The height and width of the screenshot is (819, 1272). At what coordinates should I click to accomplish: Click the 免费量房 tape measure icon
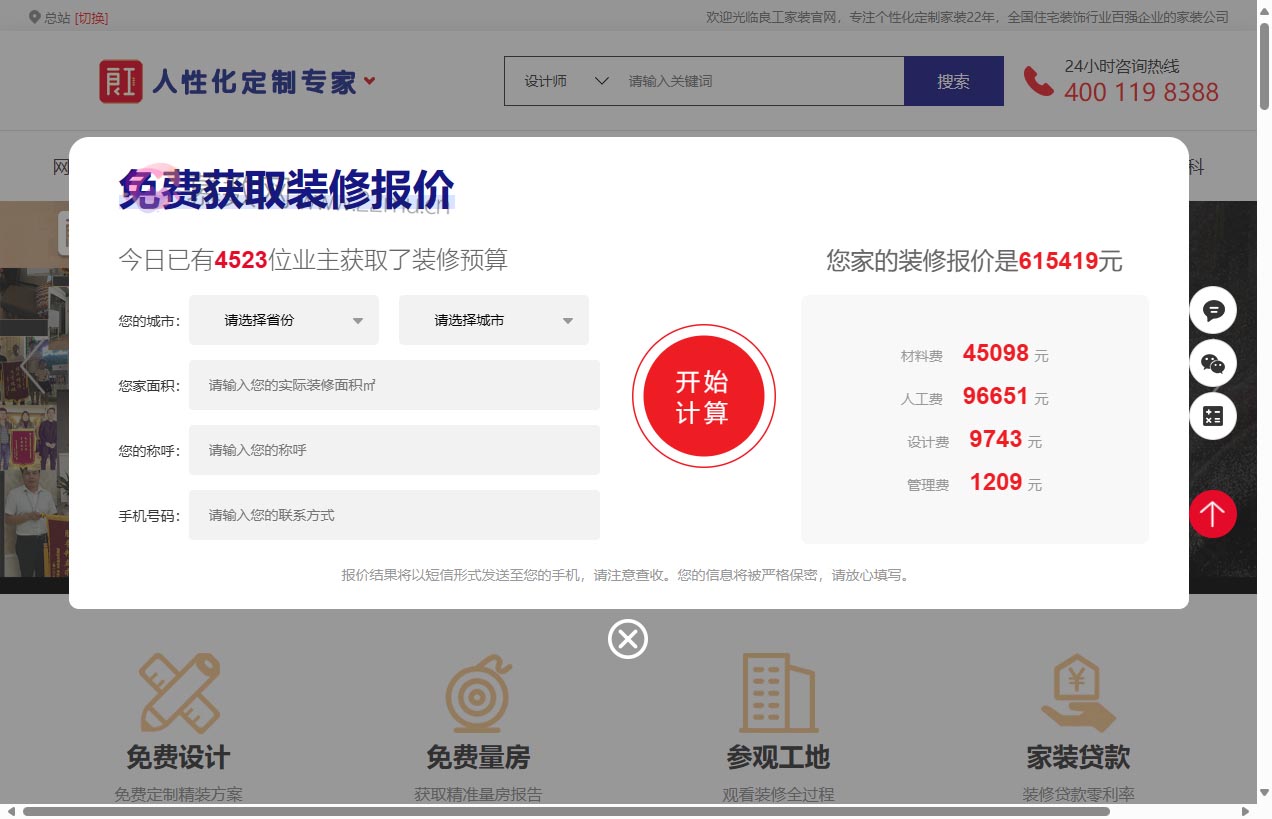coord(478,693)
